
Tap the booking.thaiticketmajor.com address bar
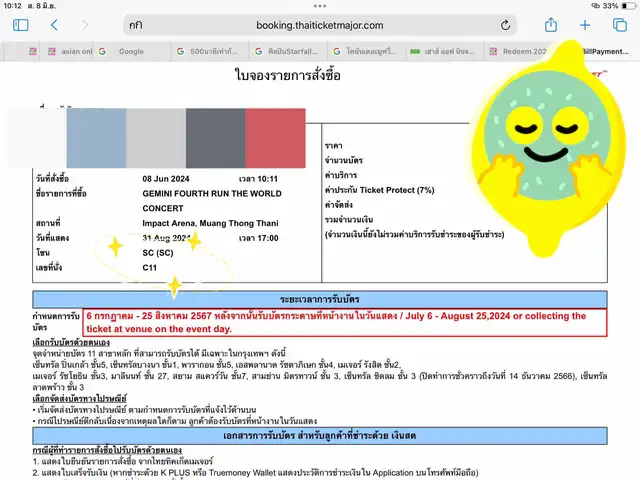click(x=320, y=25)
